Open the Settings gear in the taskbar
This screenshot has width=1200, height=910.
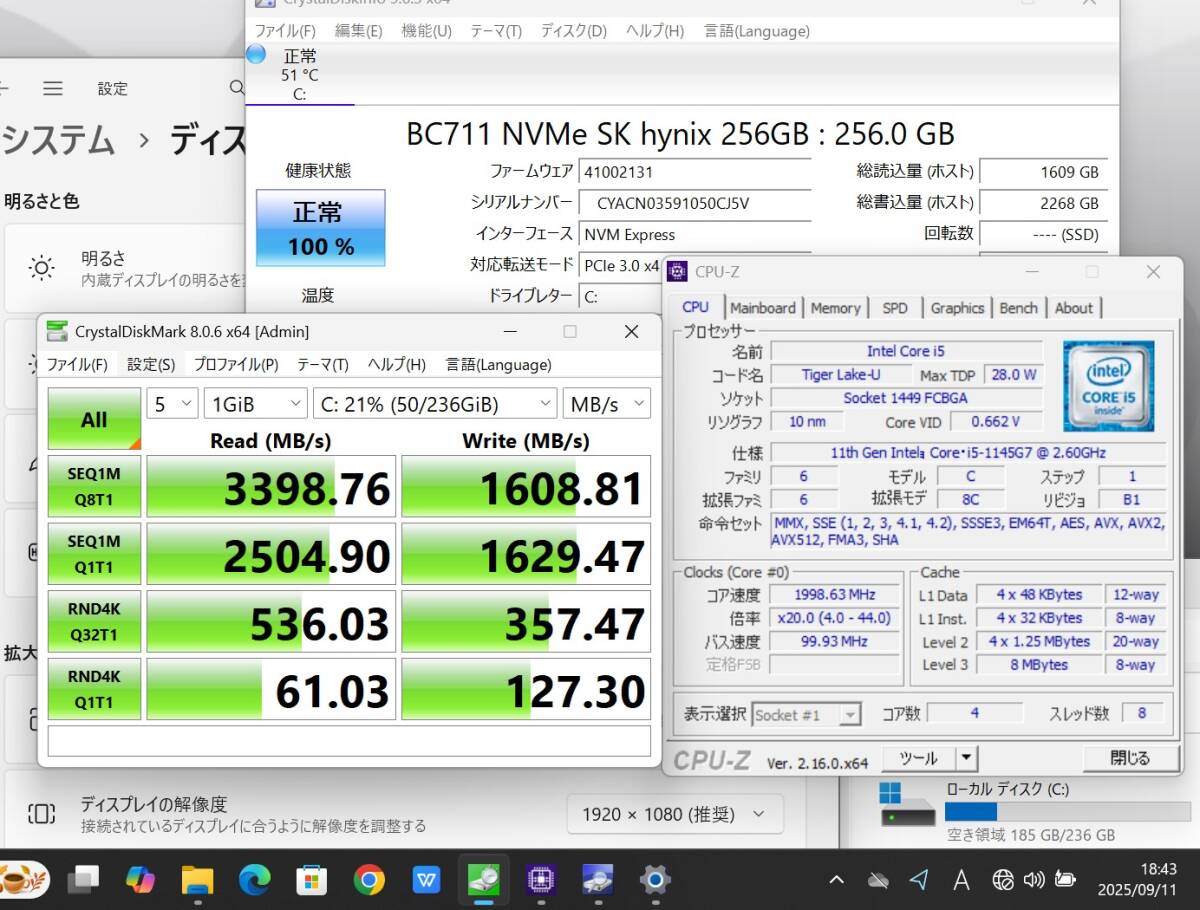coord(655,880)
